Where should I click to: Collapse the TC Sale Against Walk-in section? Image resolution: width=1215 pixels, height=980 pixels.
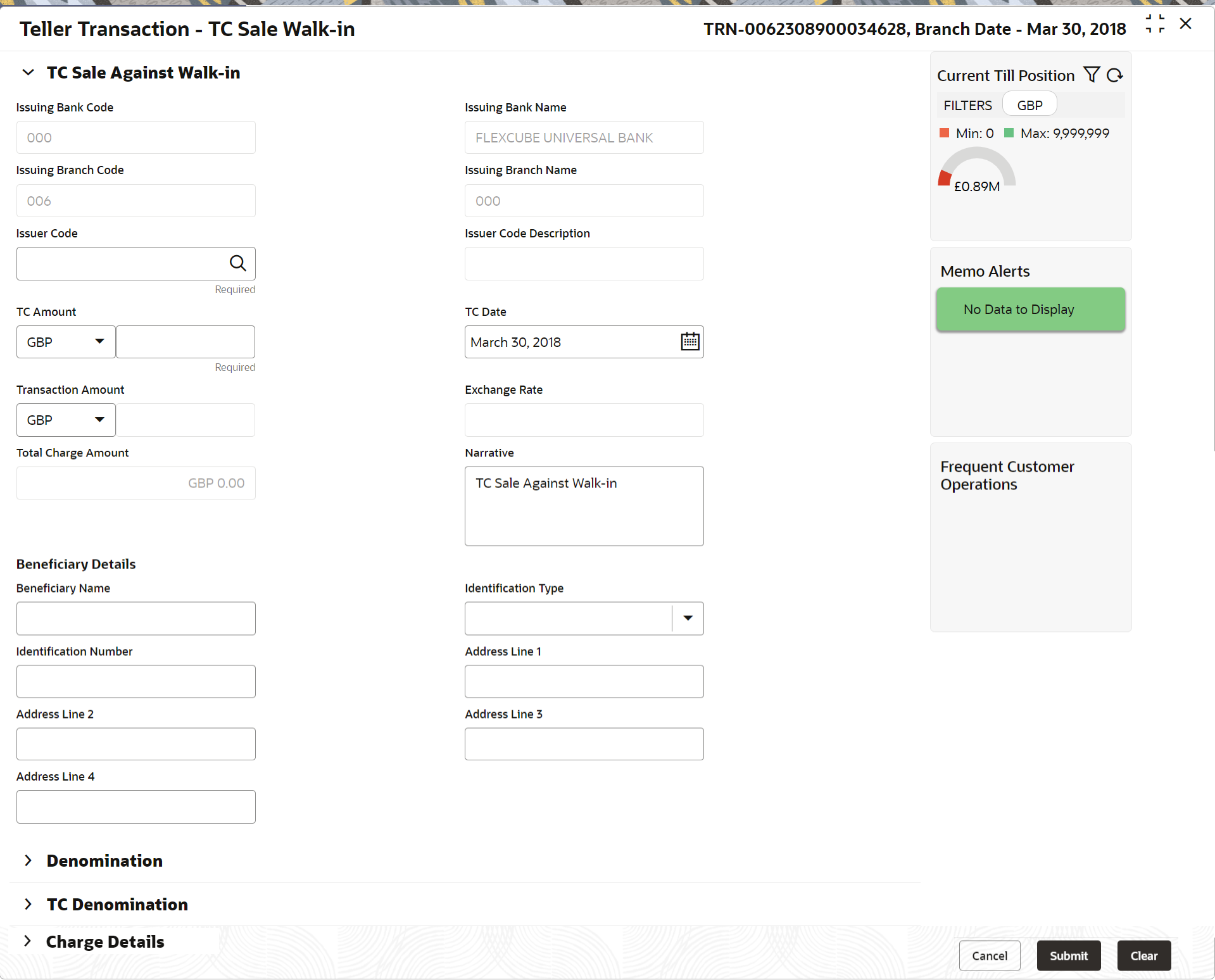coord(28,73)
